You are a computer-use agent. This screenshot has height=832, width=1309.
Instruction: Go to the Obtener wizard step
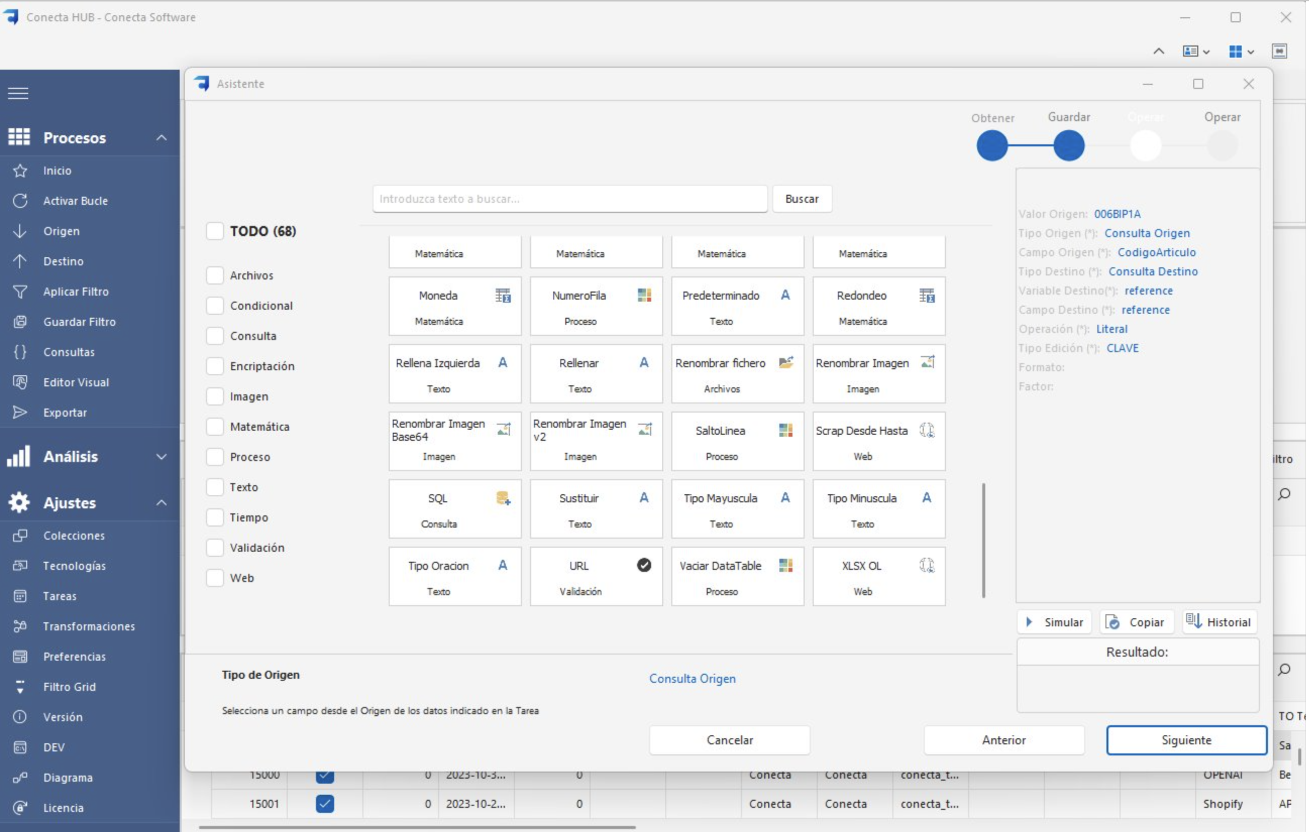tap(992, 146)
